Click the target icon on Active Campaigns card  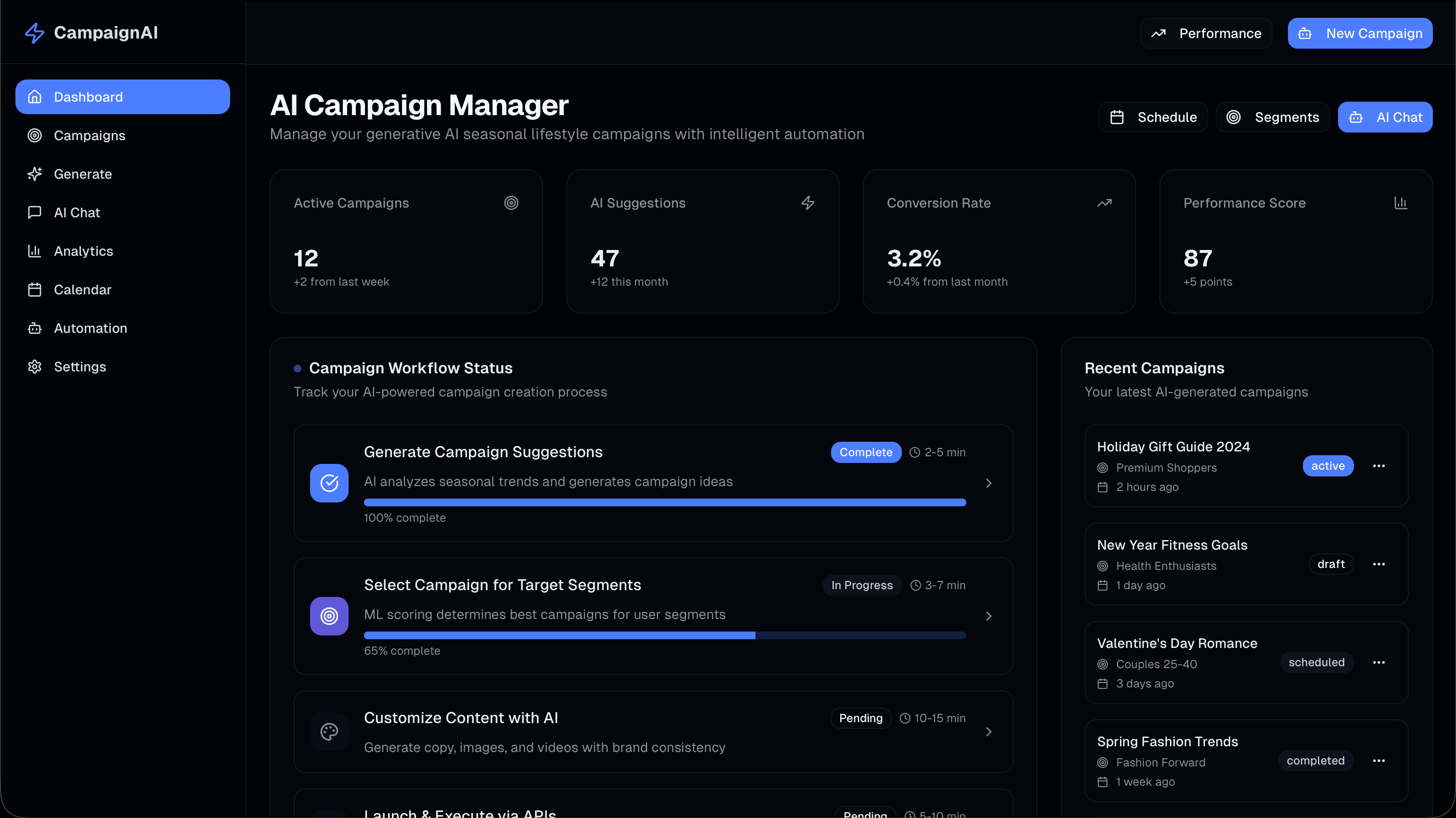tap(511, 203)
